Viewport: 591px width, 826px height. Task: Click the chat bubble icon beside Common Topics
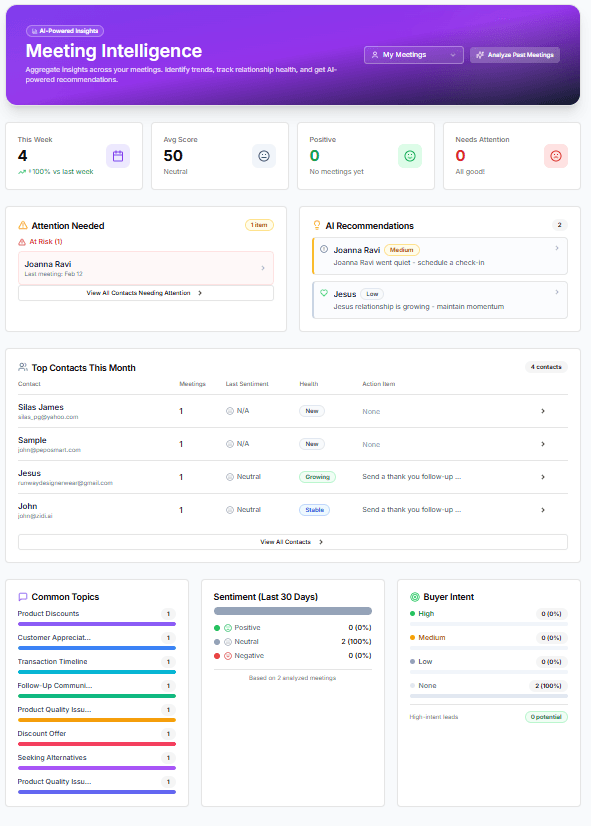[23, 597]
